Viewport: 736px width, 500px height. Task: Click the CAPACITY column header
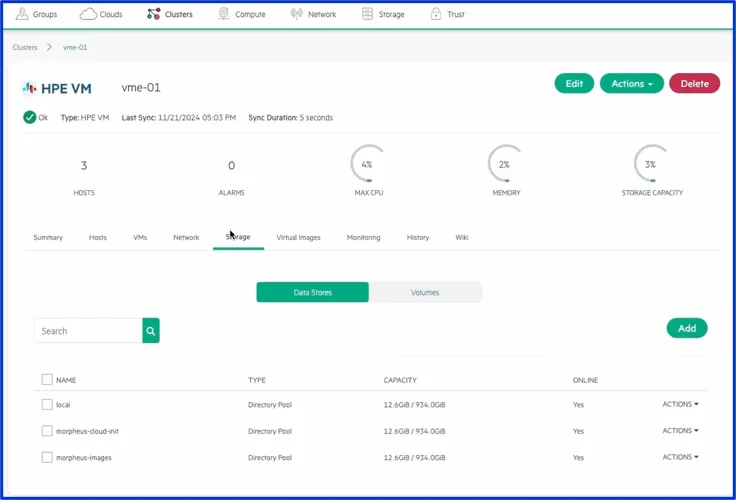click(x=400, y=380)
